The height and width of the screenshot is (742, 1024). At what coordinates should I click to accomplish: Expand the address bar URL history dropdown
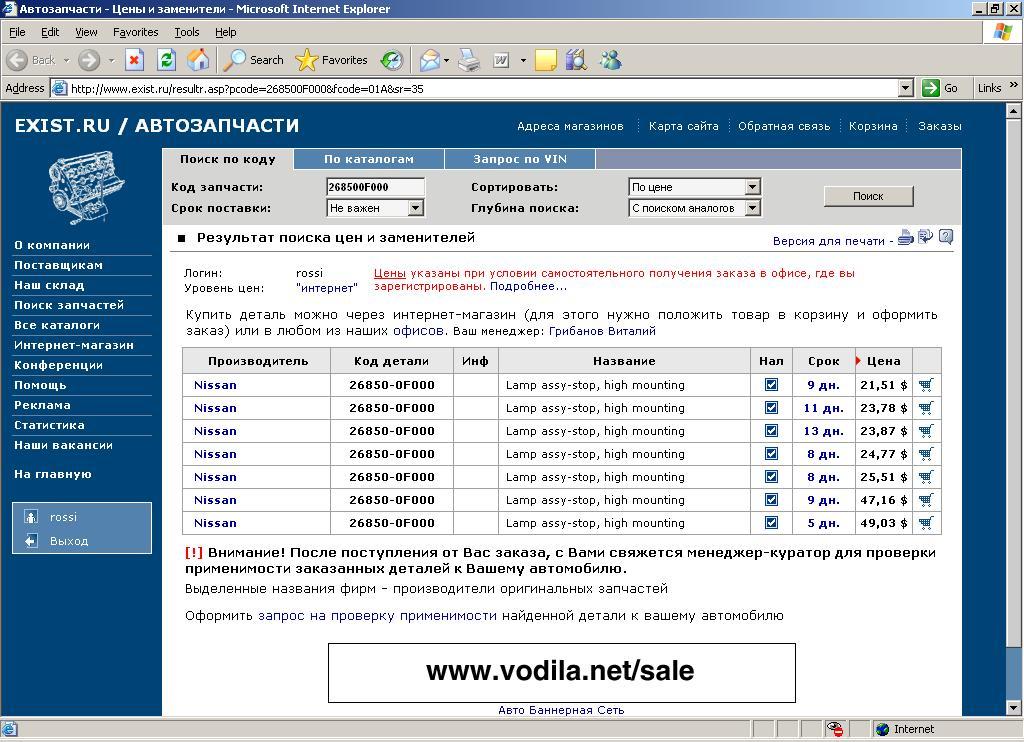click(905, 88)
